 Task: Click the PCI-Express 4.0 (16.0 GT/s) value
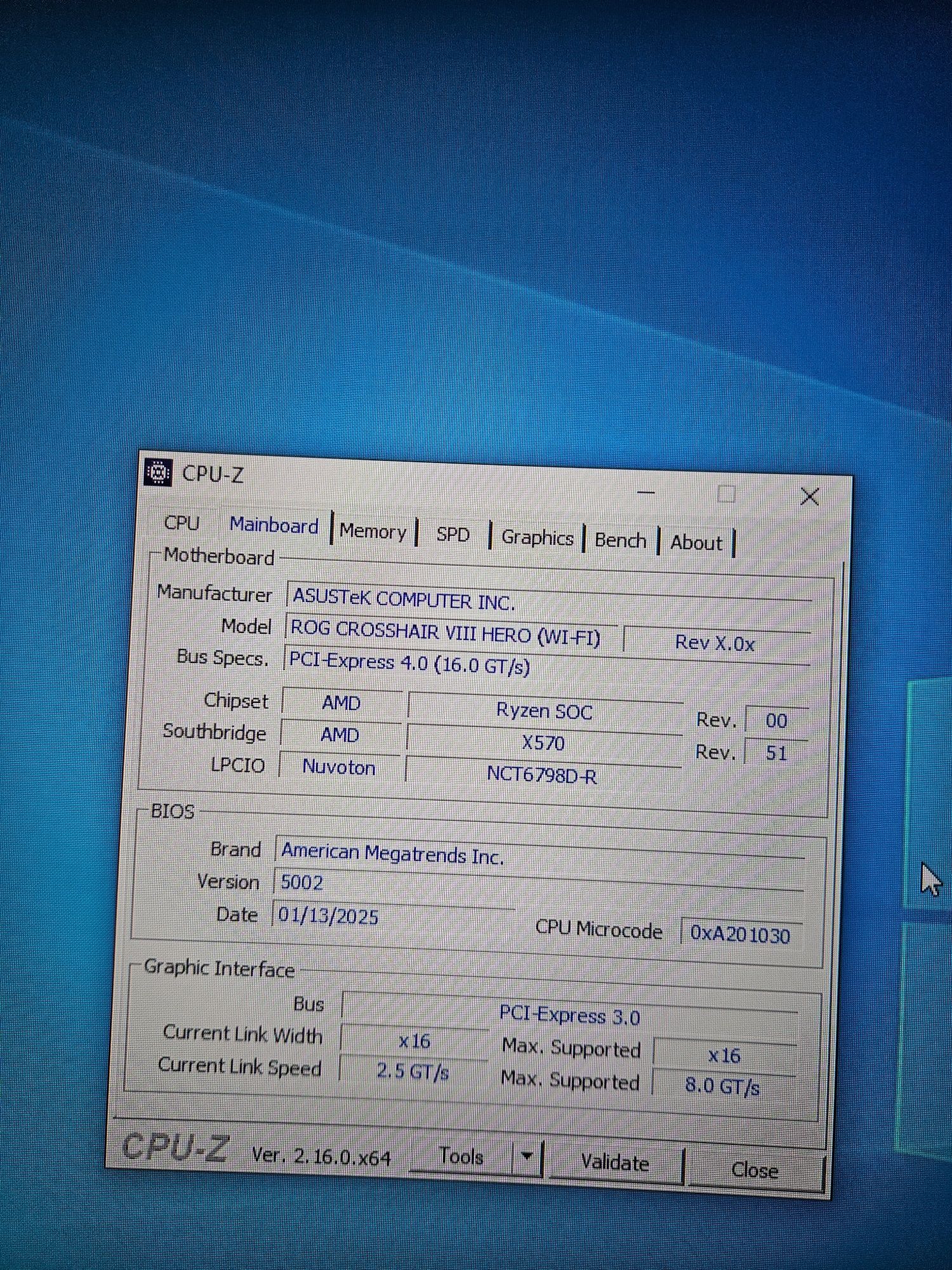pos(546,664)
